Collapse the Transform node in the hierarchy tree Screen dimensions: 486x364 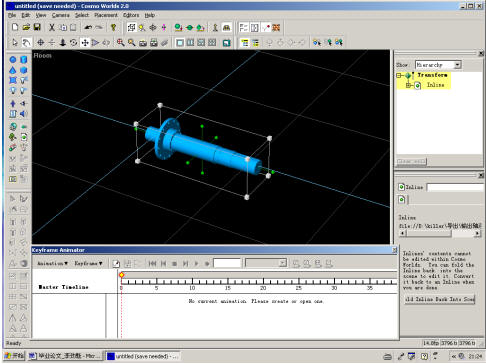click(399, 75)
